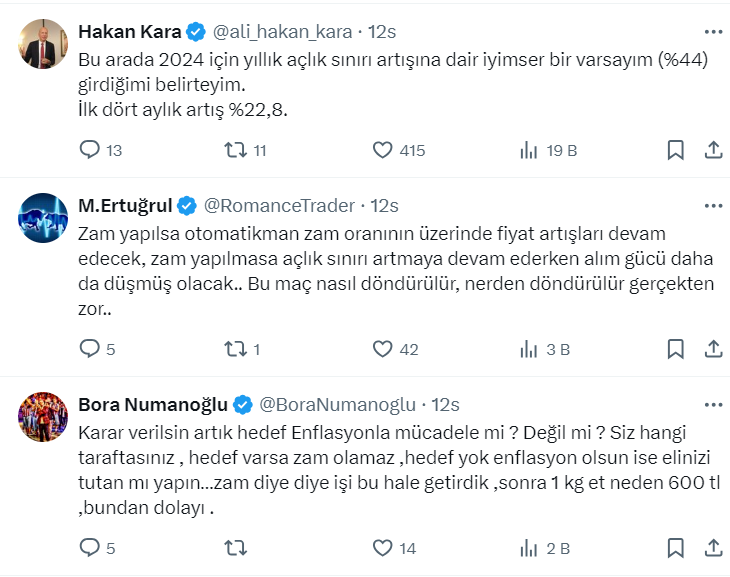Like Hakan Kara's tweet

point(382,151)
